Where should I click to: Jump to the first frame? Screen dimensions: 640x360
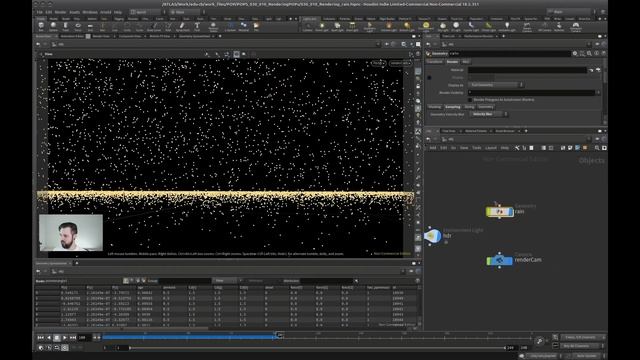pos(40,338)
